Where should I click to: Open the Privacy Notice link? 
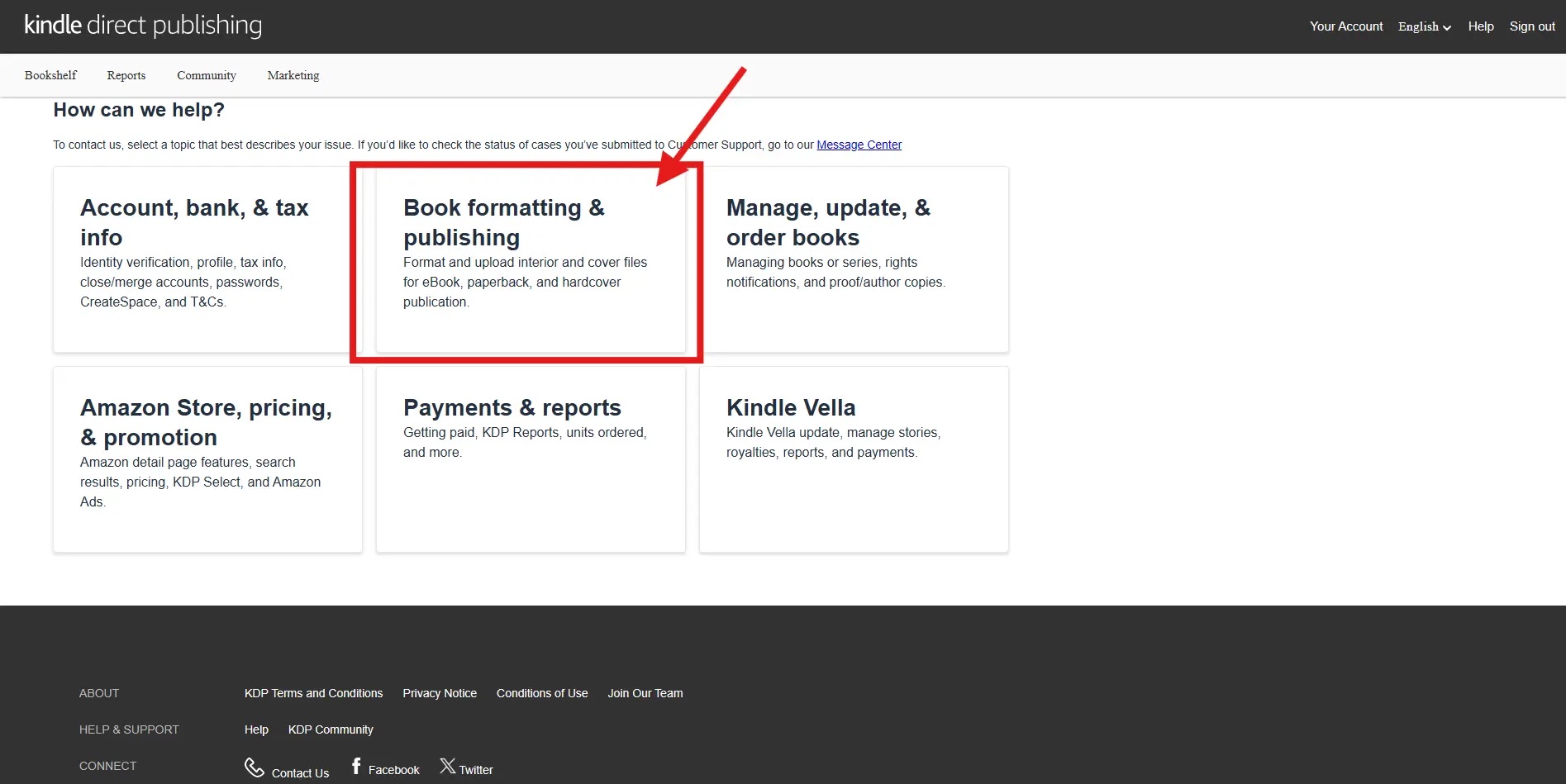tap(440, 693)
